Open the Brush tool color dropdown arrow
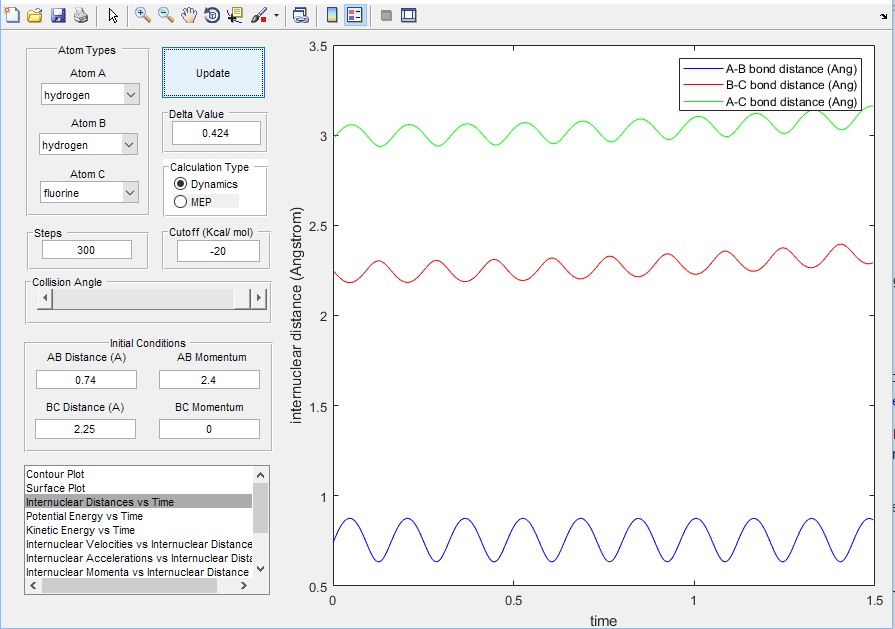Viewport: 895px width, 629px height. (x=276, y=15)
